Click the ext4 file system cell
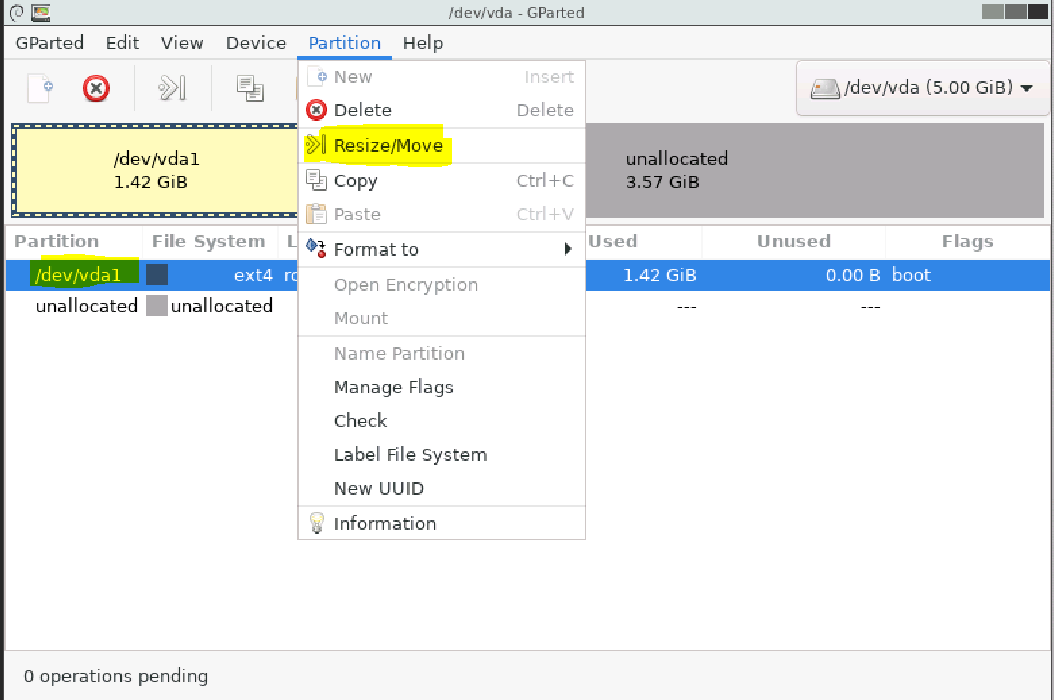 tap(253, 275)
